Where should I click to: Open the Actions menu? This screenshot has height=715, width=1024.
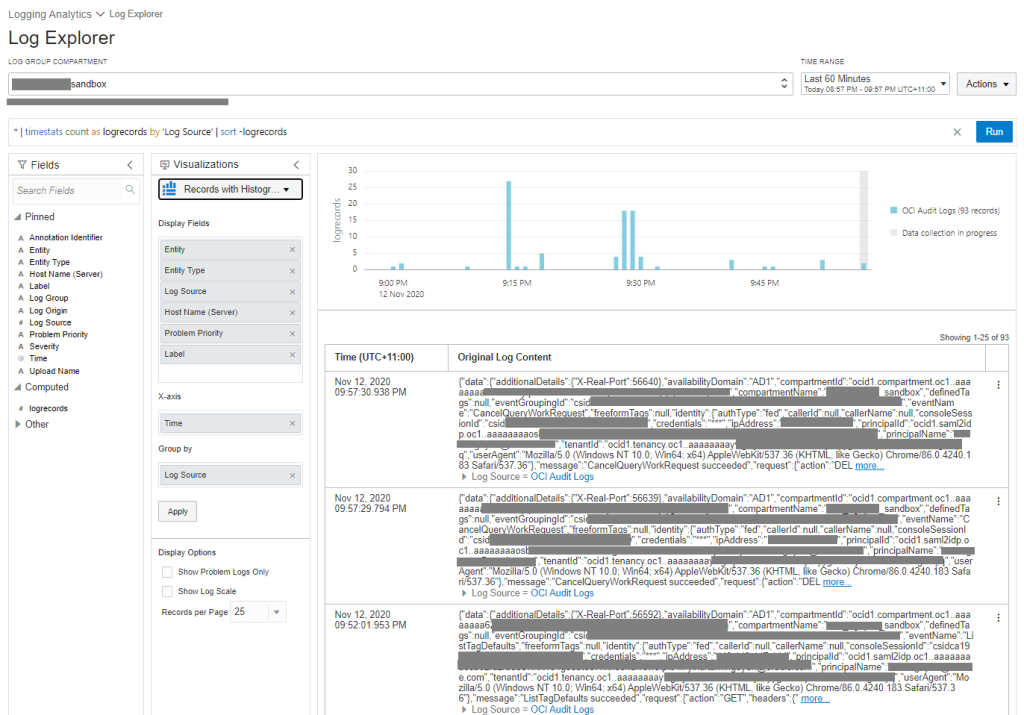[x=986, y=84]
